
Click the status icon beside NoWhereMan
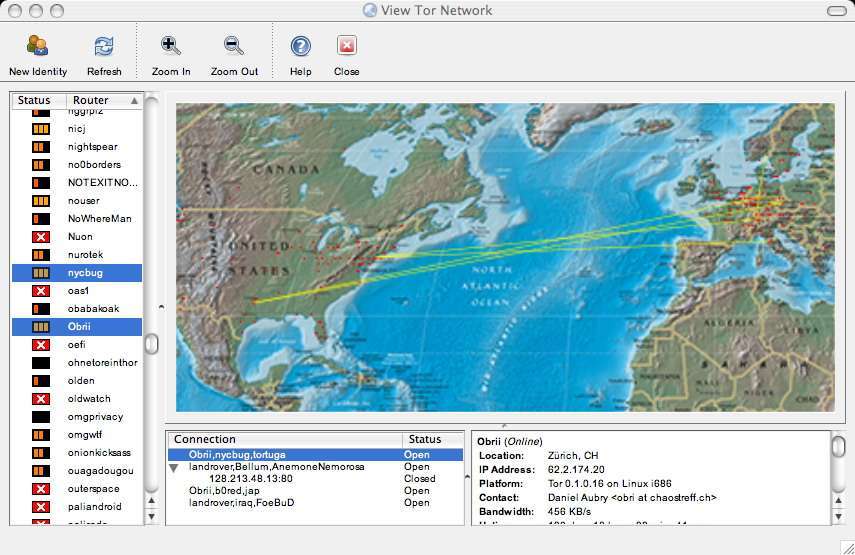point(41,219)
